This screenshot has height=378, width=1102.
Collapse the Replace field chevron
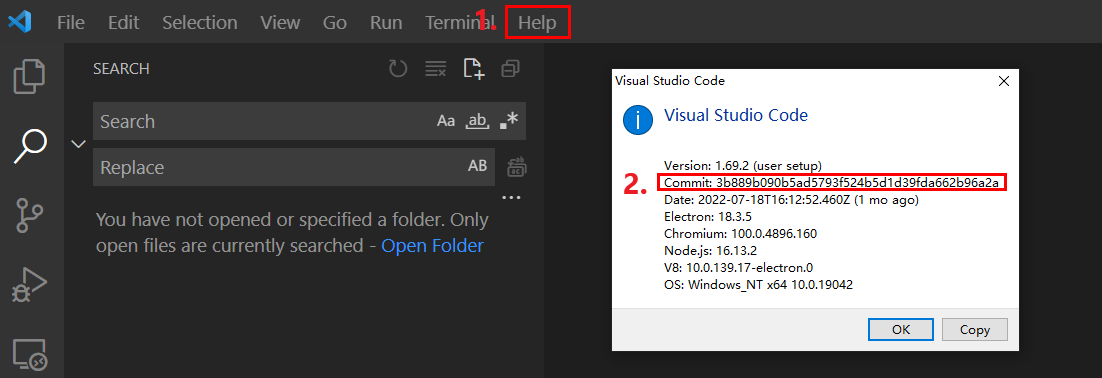click(x=79, y=144)
